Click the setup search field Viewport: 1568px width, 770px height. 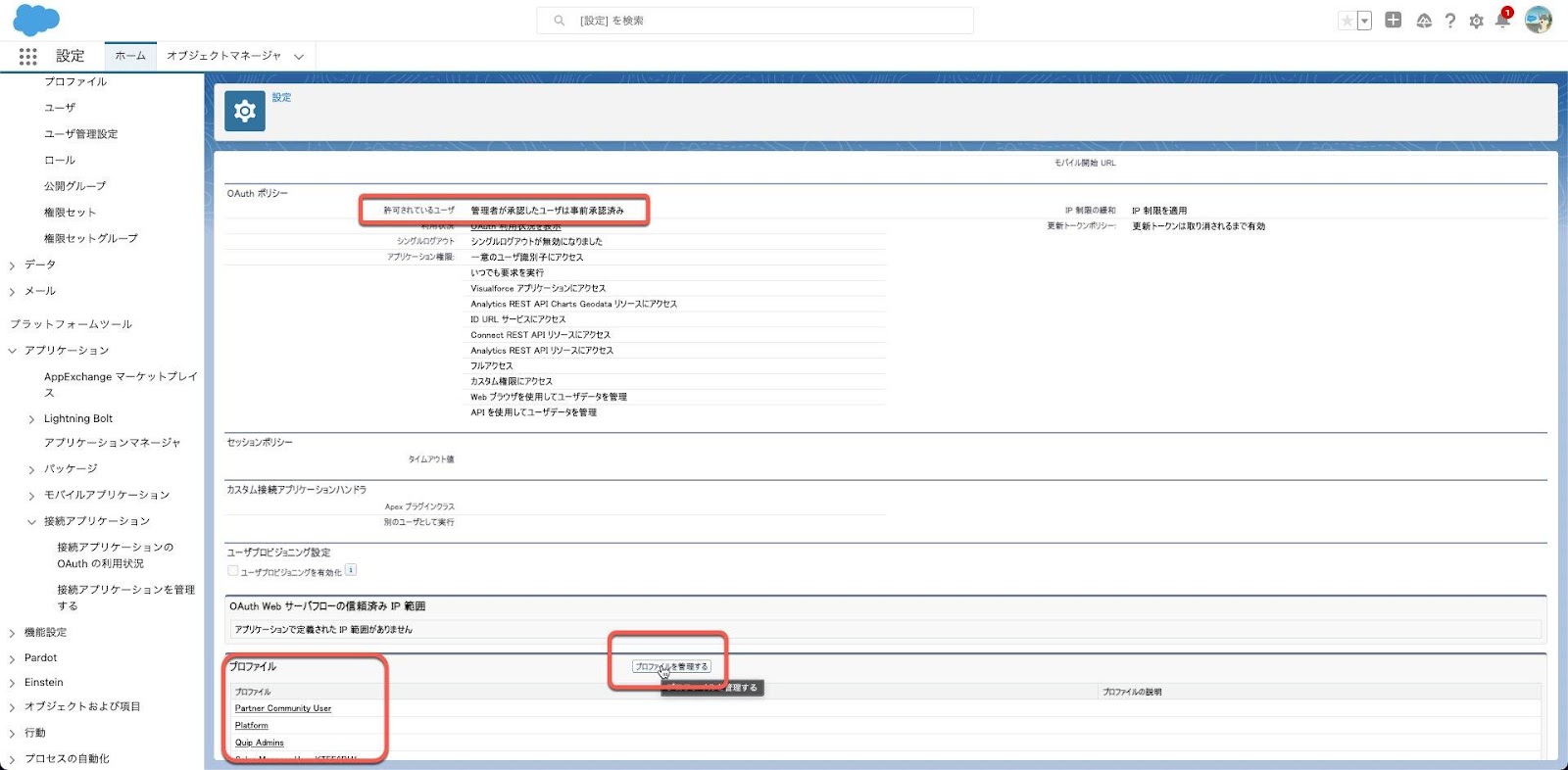click(755, 21)
